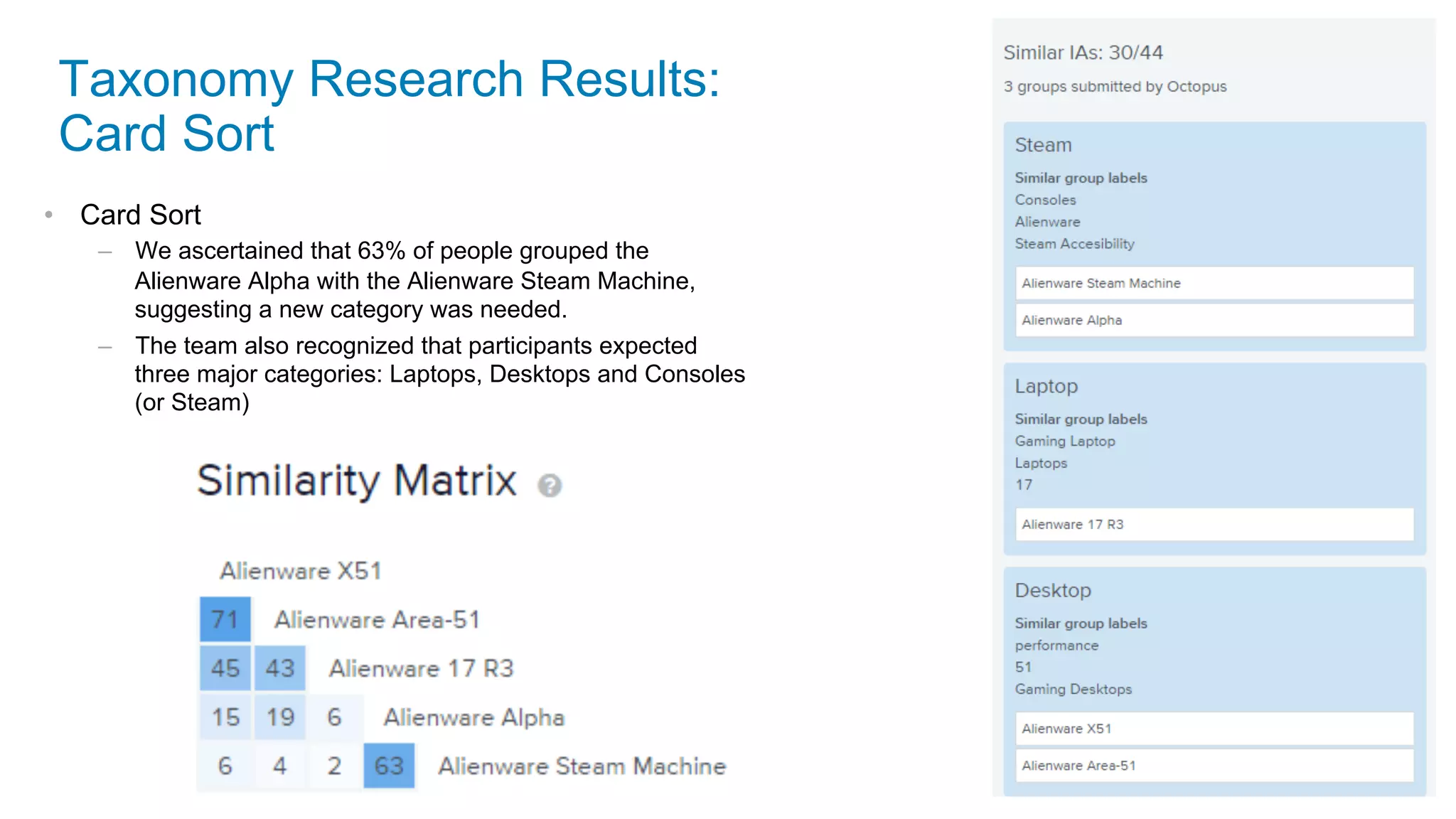Select the Alienware X51 card in Desktop group
1456x819 pixels.
[1214, 729]
